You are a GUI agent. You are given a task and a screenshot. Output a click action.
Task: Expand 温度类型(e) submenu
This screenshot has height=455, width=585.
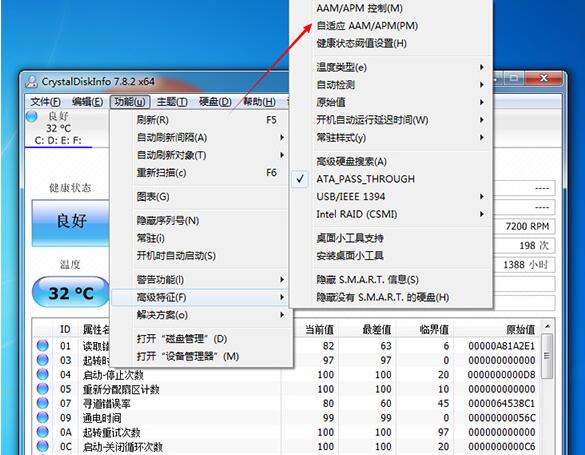tap(391, 67)
